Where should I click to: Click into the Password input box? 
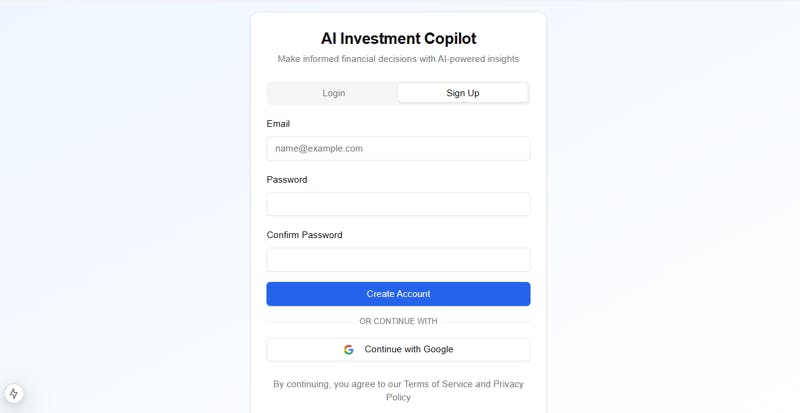click(398, 204)
